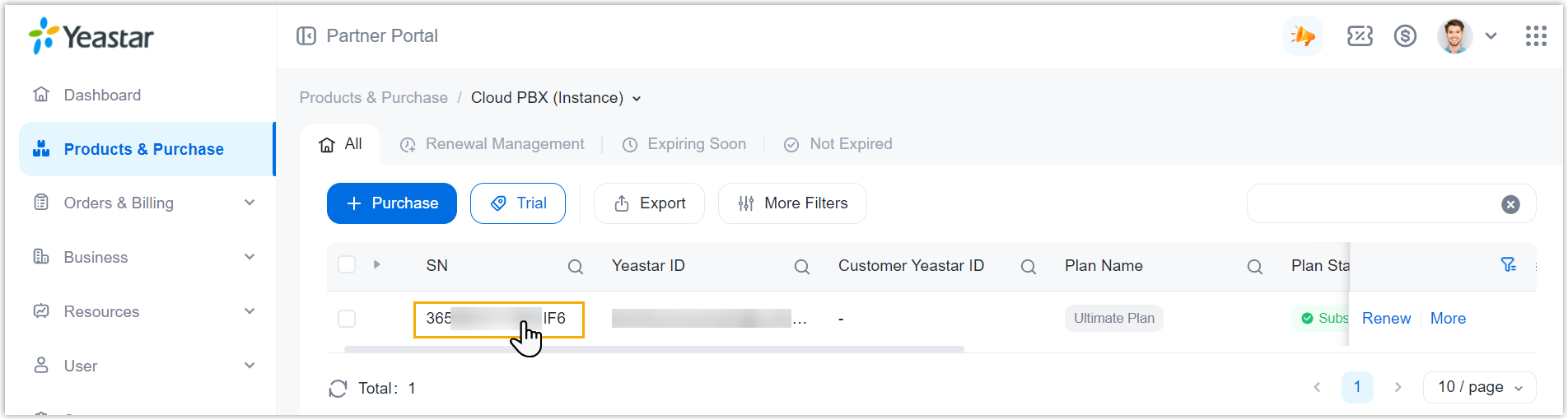This screenshot has width=1568, height=420.
Task: Switch to the Renewal Management tab
Action: [x=492, y=144]
